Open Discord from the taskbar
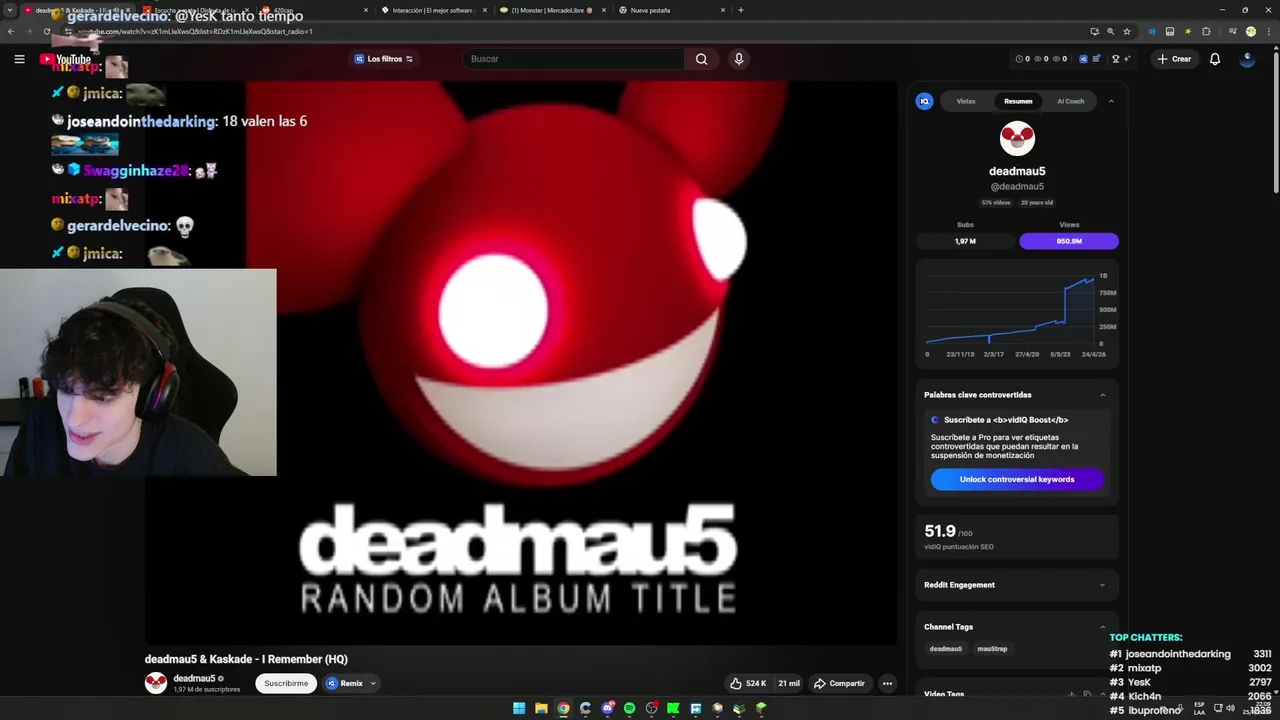 [x=607, y=708]
